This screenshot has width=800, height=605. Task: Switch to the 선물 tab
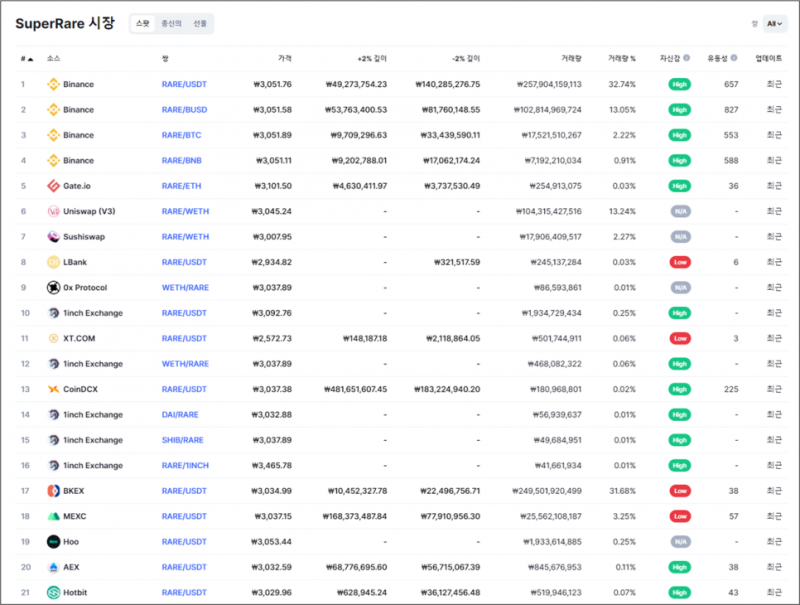click(x=200, y=23)
